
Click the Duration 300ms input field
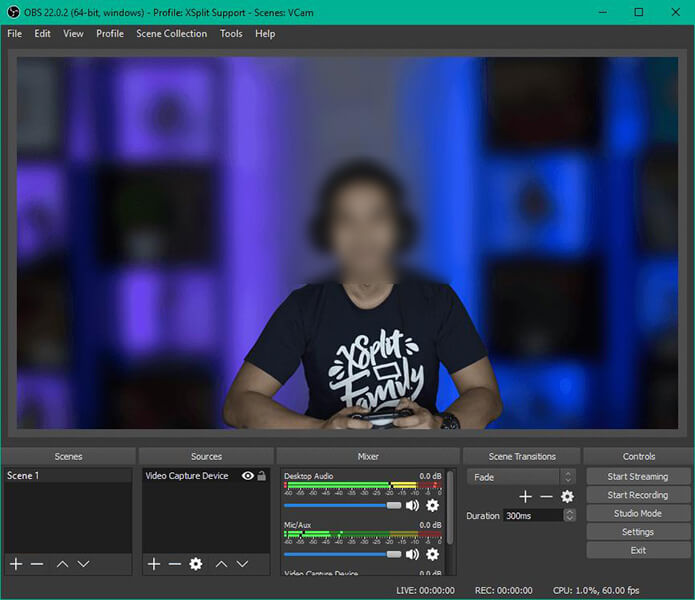tap(533, 515)
